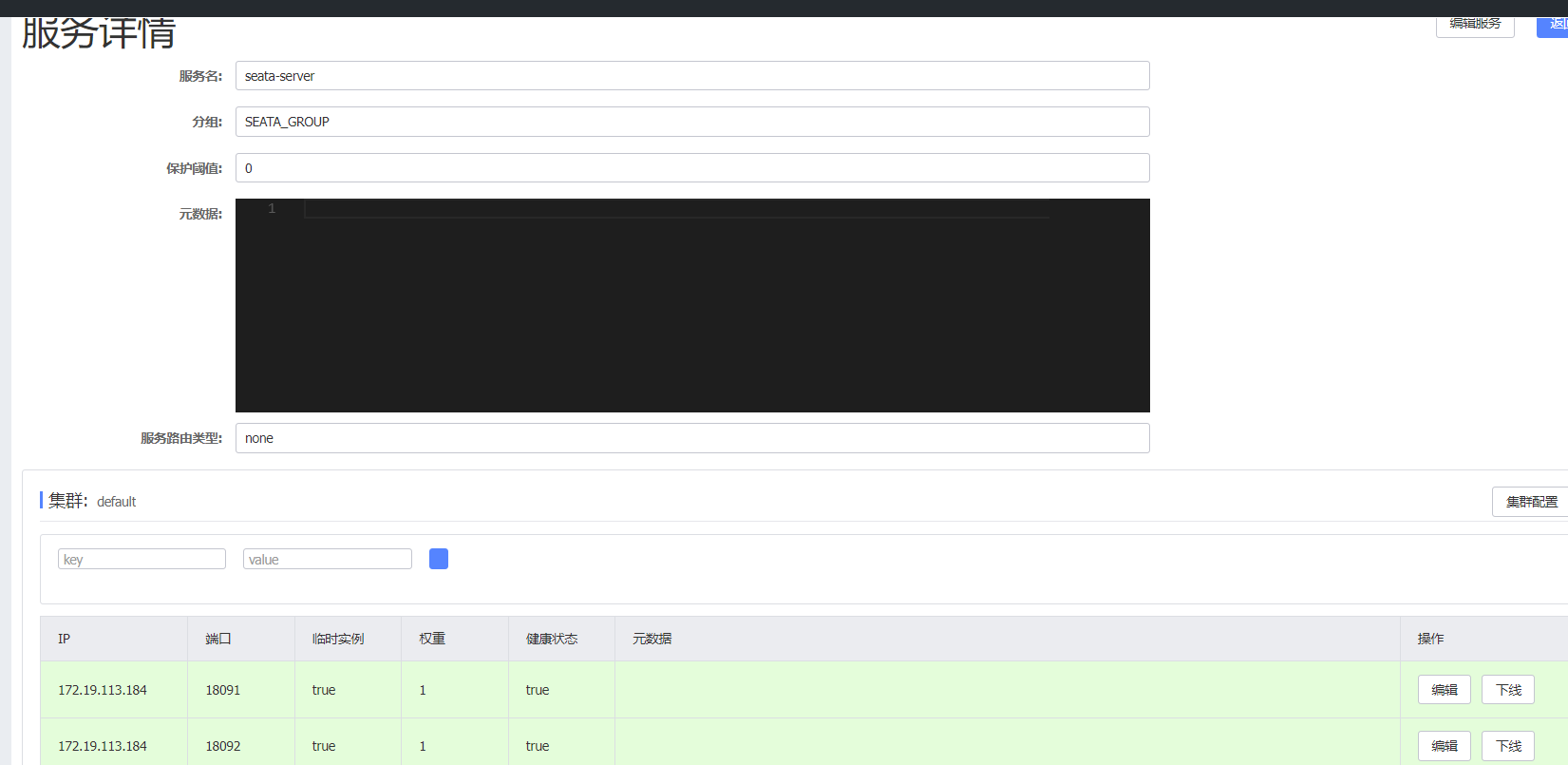Focus the metadata key filter input
1568x765 pixels.
coord(142,559)
